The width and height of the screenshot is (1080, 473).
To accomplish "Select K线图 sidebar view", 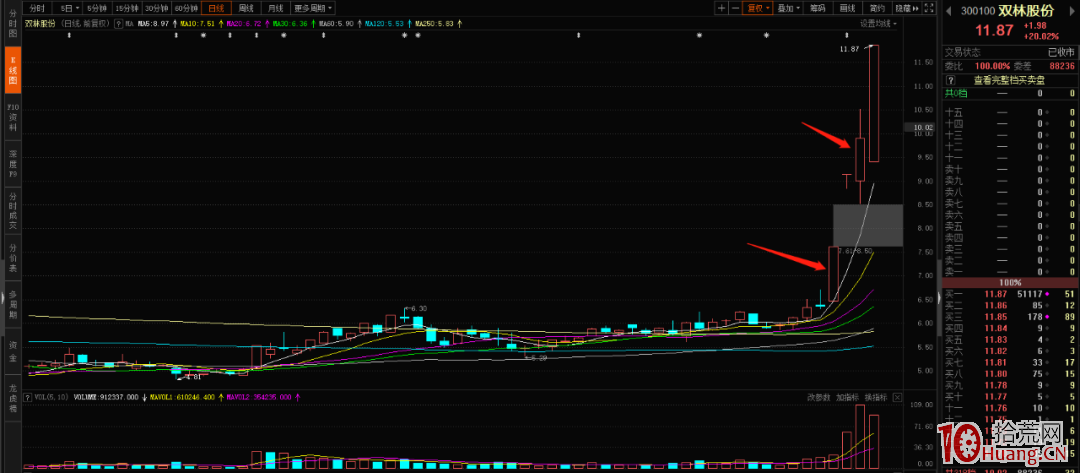I will pos(12,70).
